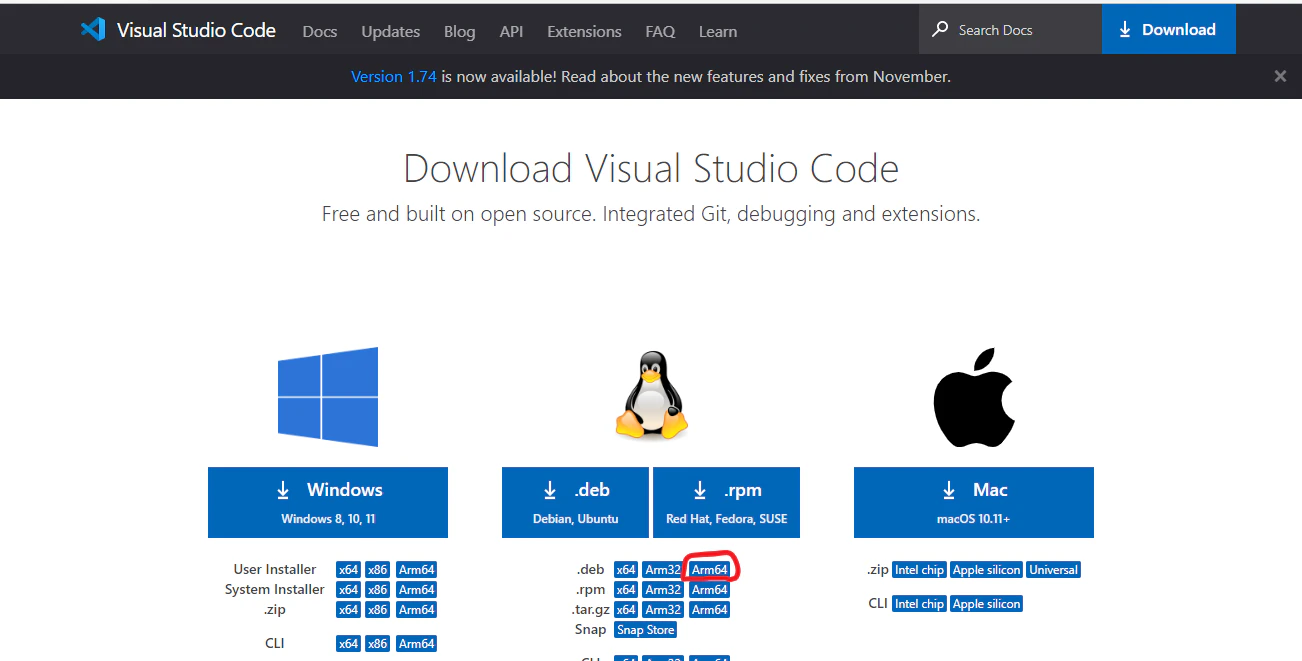Click the .deb Debian, Ubuntu download button

click(576, 502)
